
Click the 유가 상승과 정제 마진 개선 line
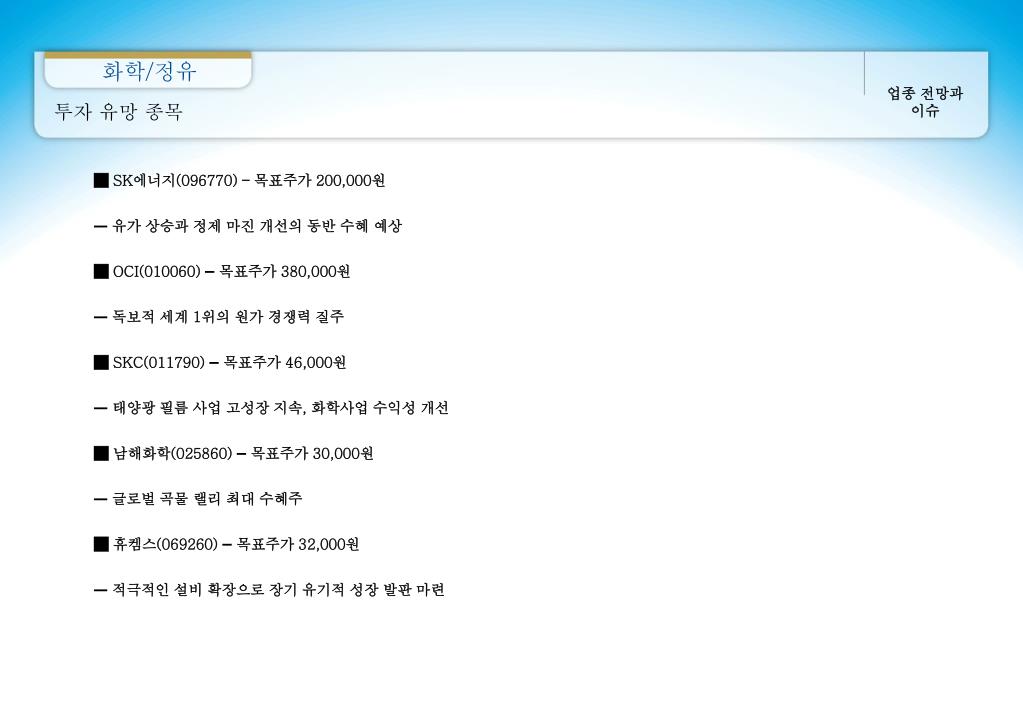click(248, 226)
